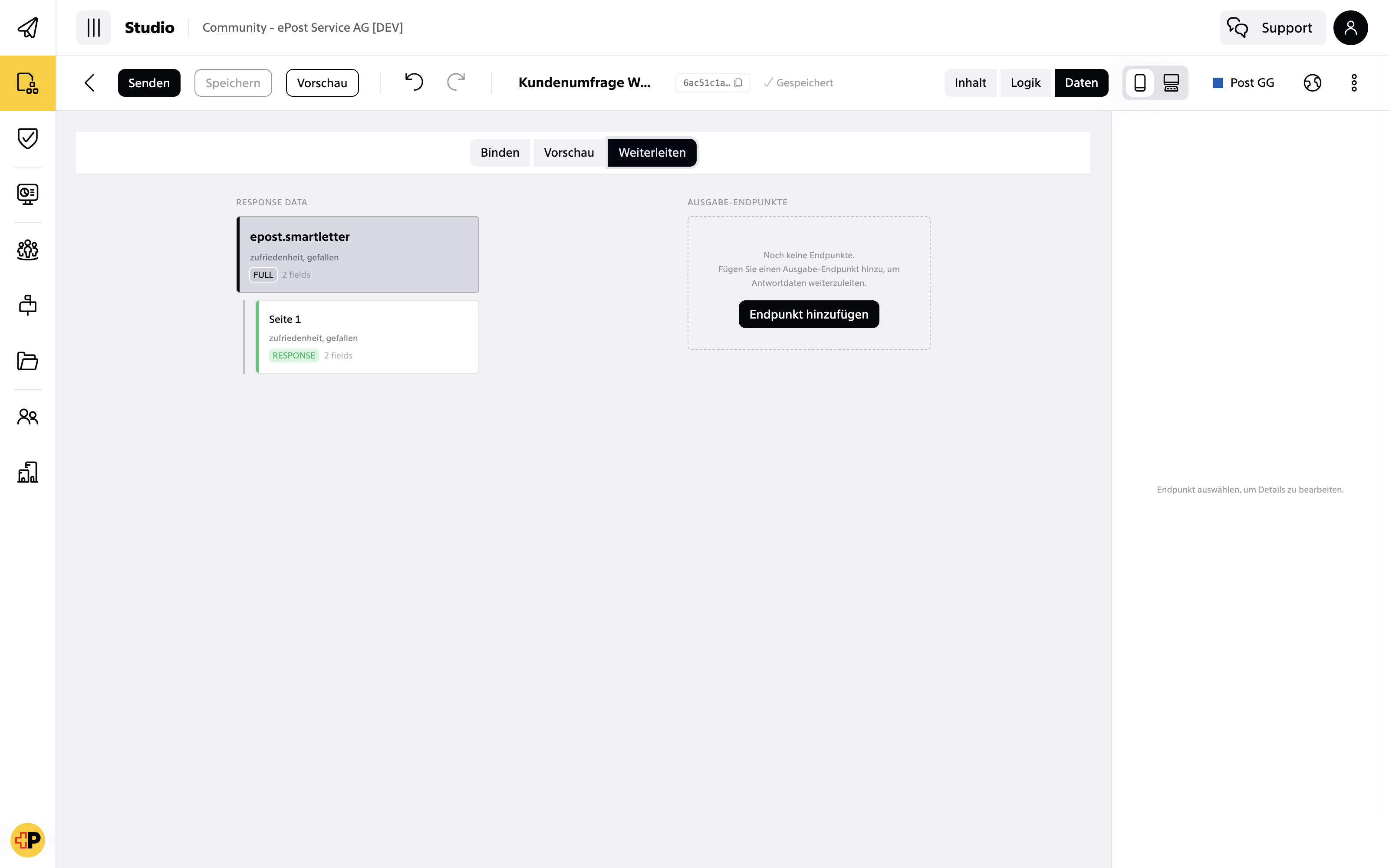This screenshot has width=1389, height=868.
Task: Select the epost.smartletter response card
Action: point(358,254)
